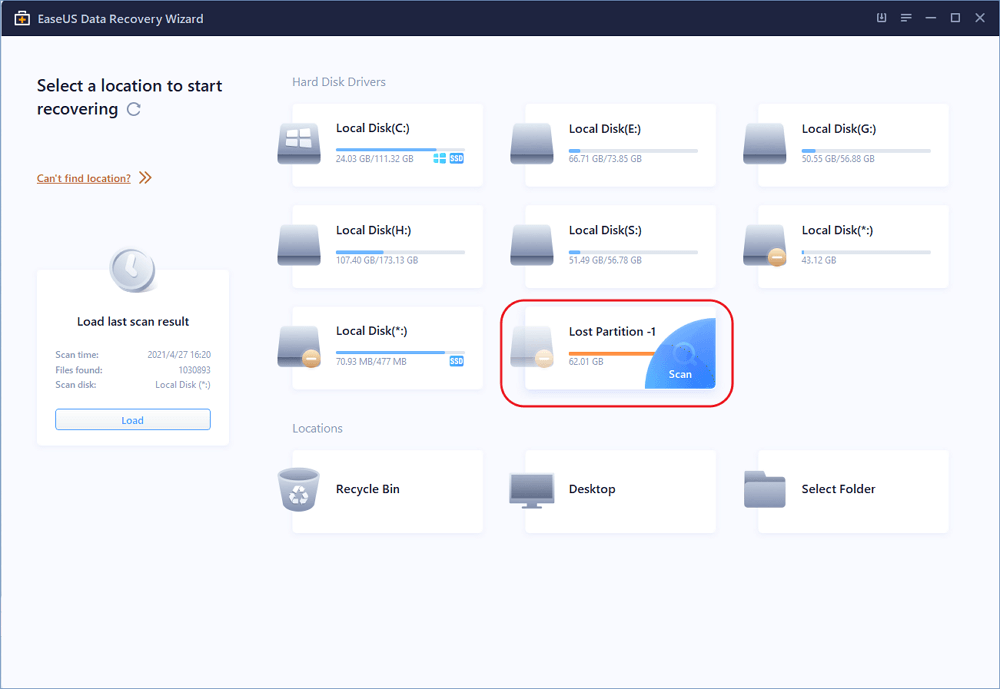Click the 50.55 GB/56.88 GB size text
This screenshot has height=689, width=1000.
[x=838, y=158]
